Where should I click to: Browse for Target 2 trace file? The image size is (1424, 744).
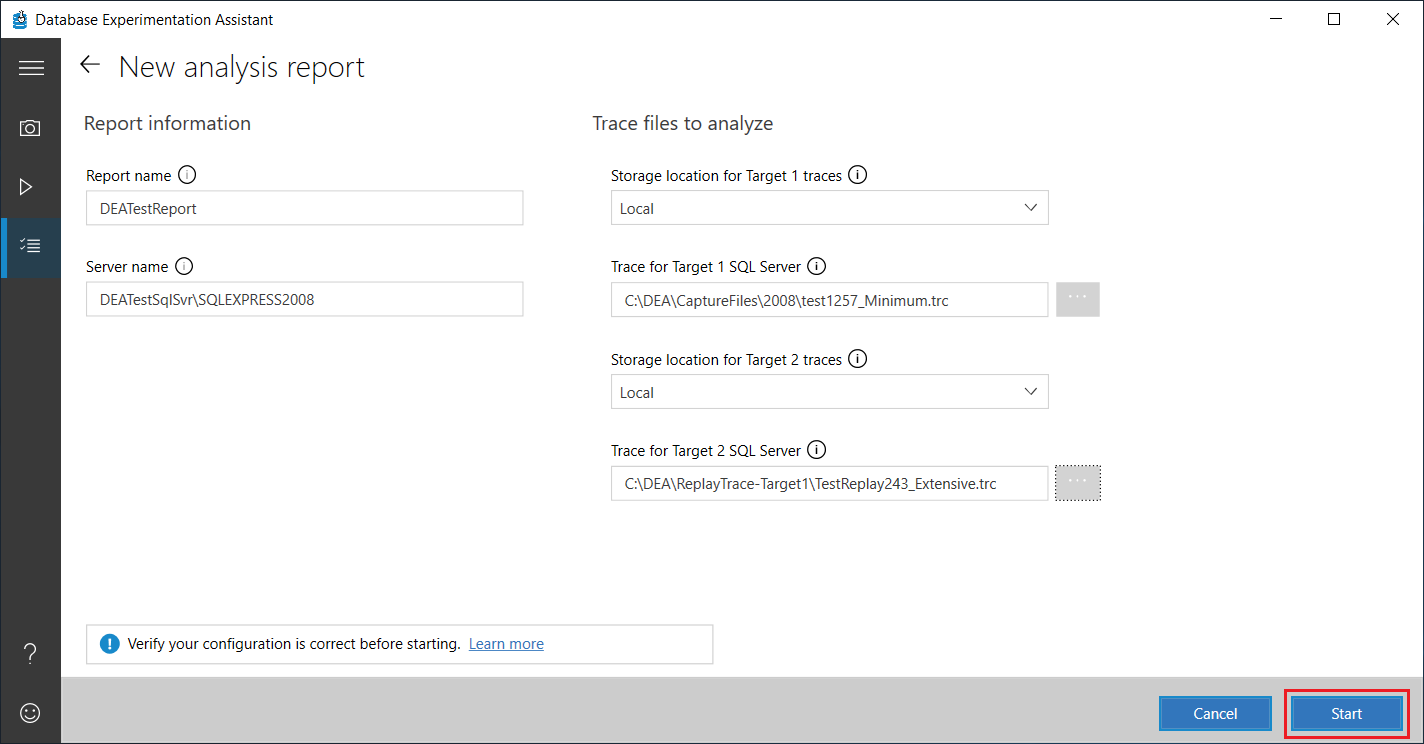[1078, 483]
